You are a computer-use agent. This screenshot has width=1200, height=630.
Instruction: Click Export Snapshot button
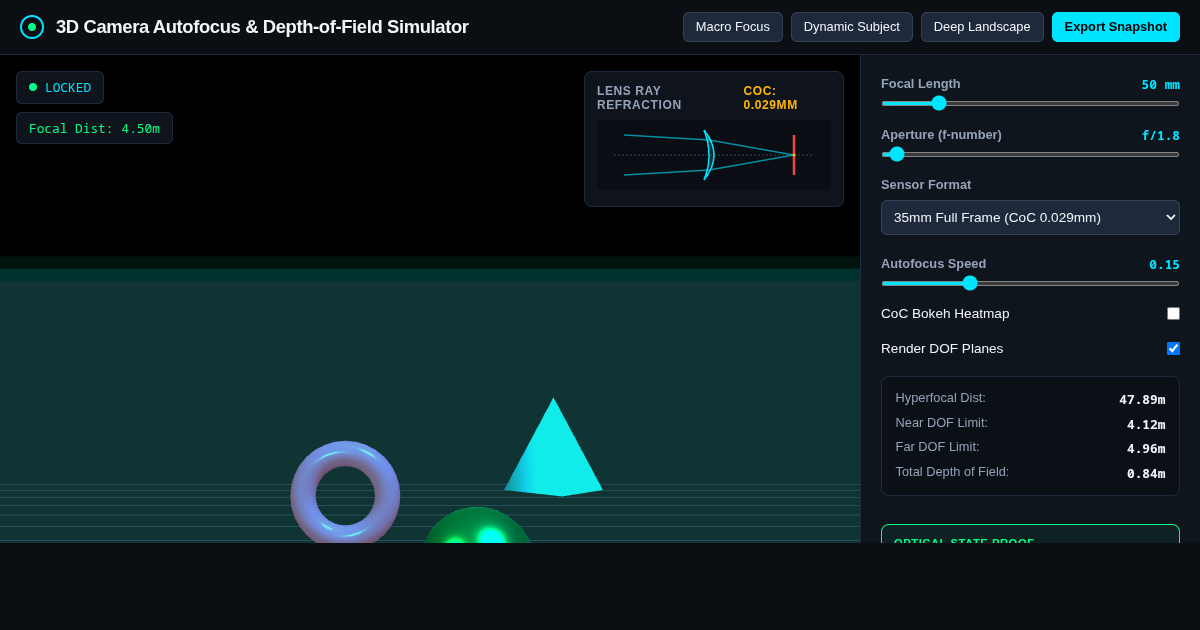click(x=1116, y=27)
